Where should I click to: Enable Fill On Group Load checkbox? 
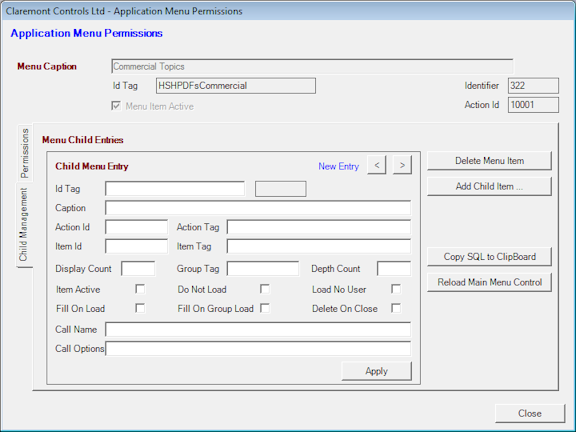[x=264, y=308]
